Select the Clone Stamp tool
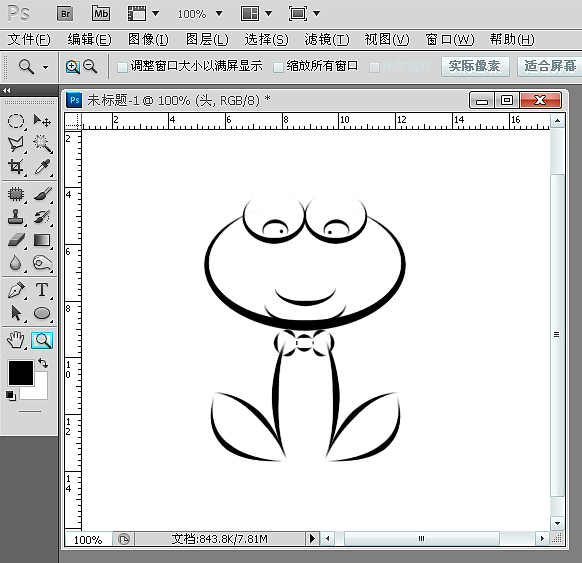Image resolution: width=582 pixels, height=563 pixels. tap(16, 217)
